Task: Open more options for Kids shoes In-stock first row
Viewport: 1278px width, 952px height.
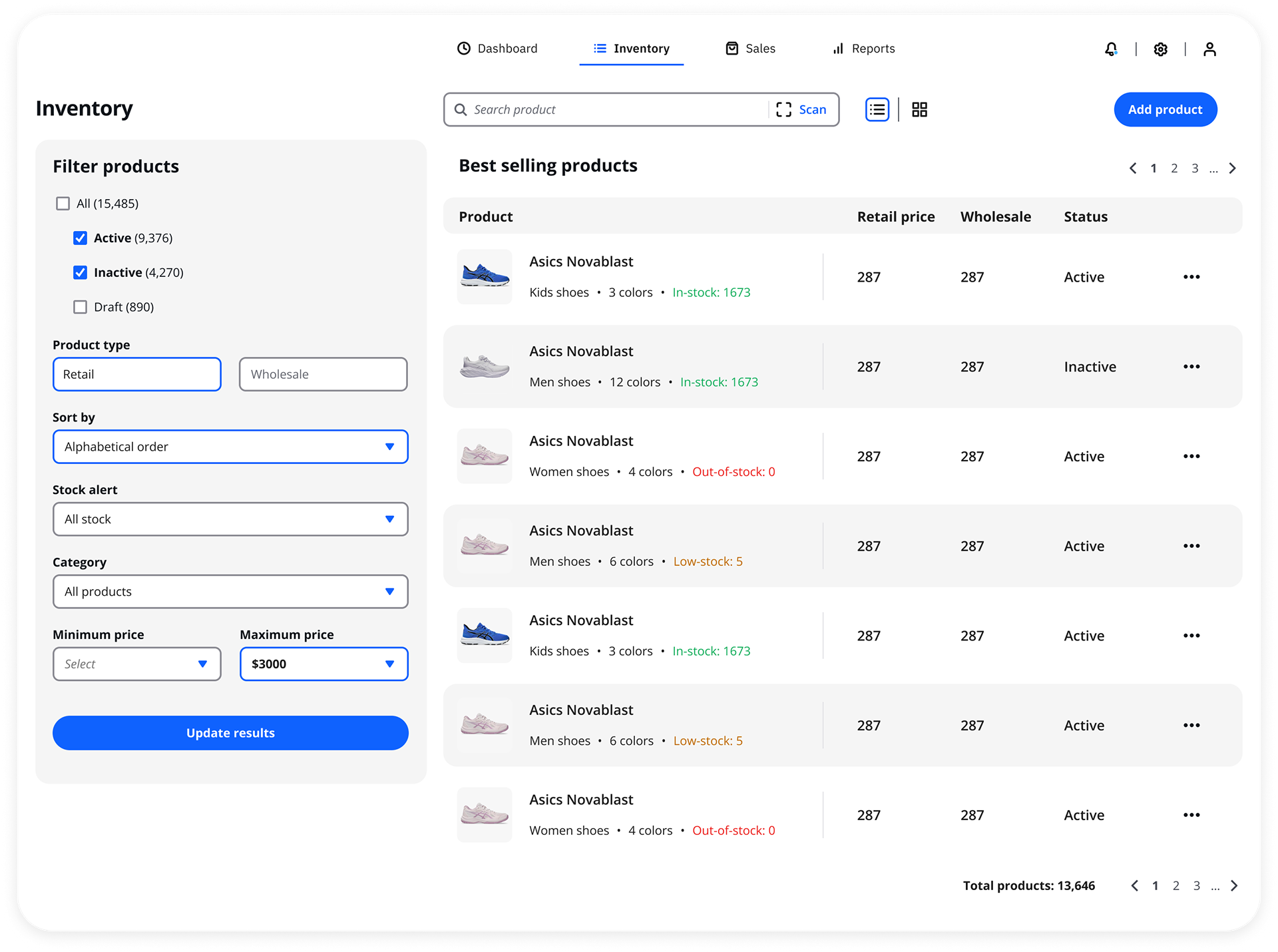Action: pos(1191,277)
